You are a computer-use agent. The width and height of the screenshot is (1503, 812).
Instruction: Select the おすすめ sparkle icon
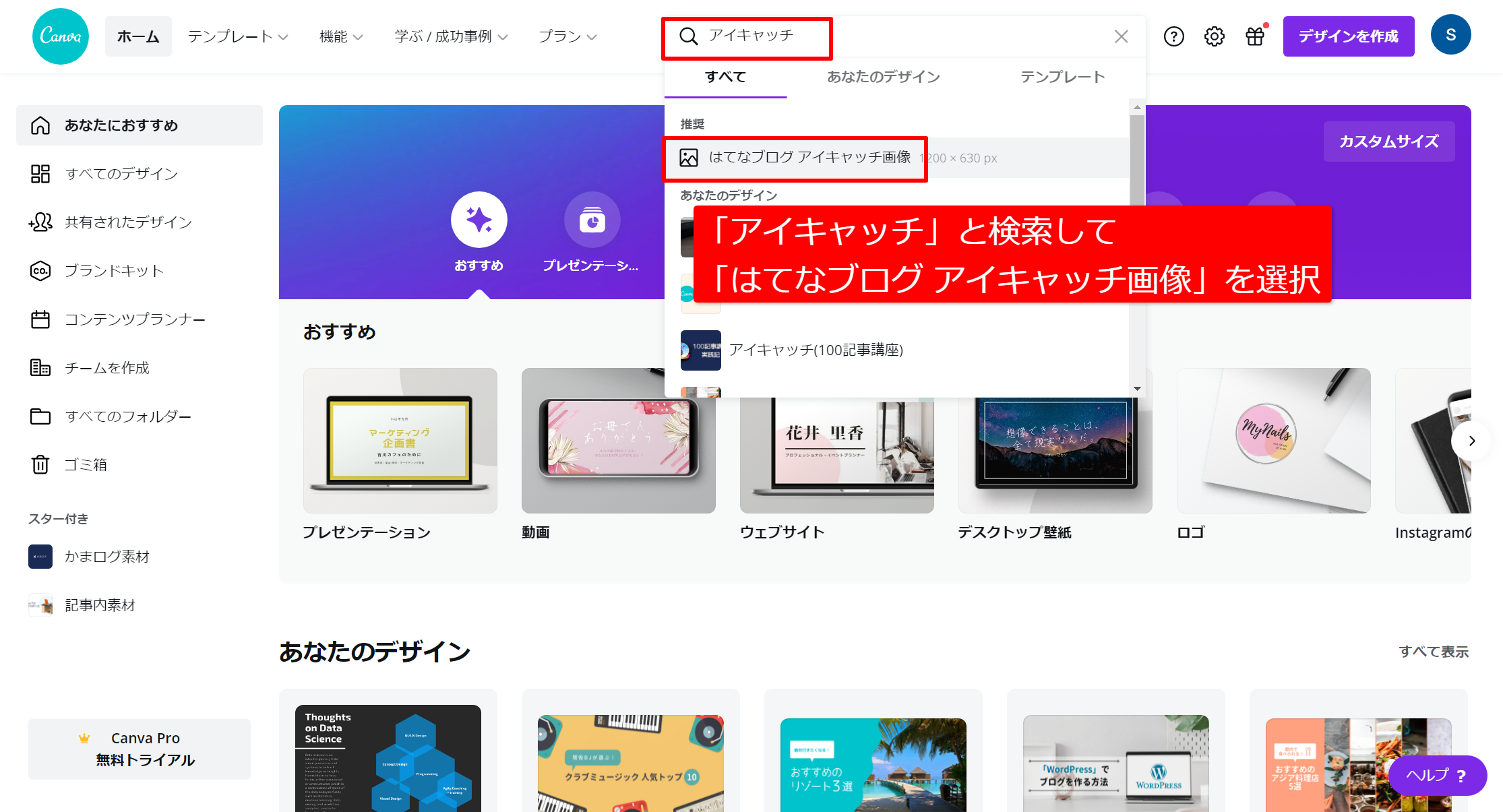click(x=479, y=220)
